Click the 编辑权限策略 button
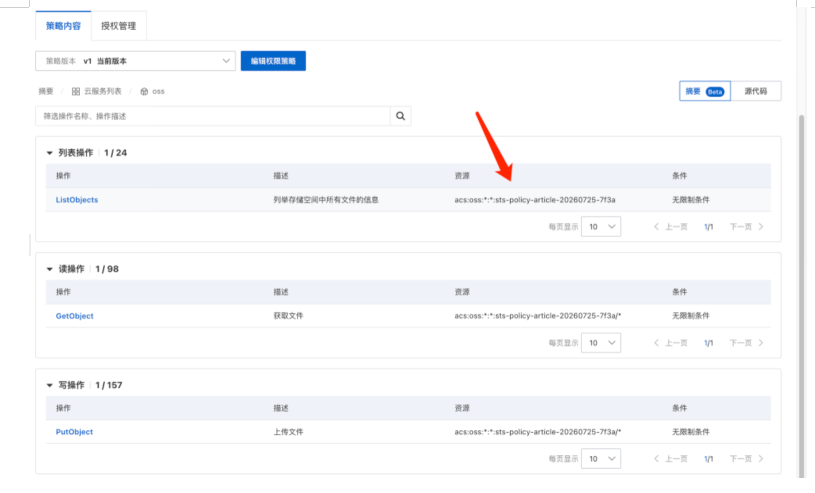Image resolution: width=815 pixels, height=493 pixels. click(273, 61)
